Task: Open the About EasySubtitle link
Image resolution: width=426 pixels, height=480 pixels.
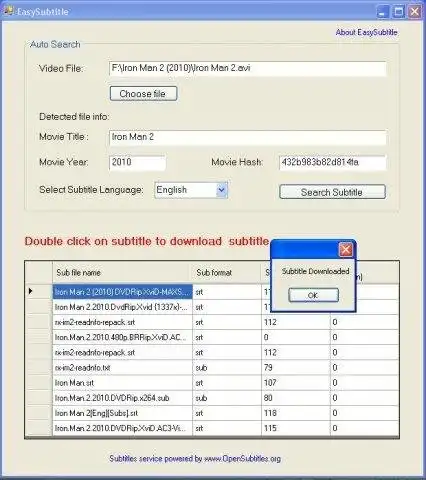Action: (x=366, y=32)
